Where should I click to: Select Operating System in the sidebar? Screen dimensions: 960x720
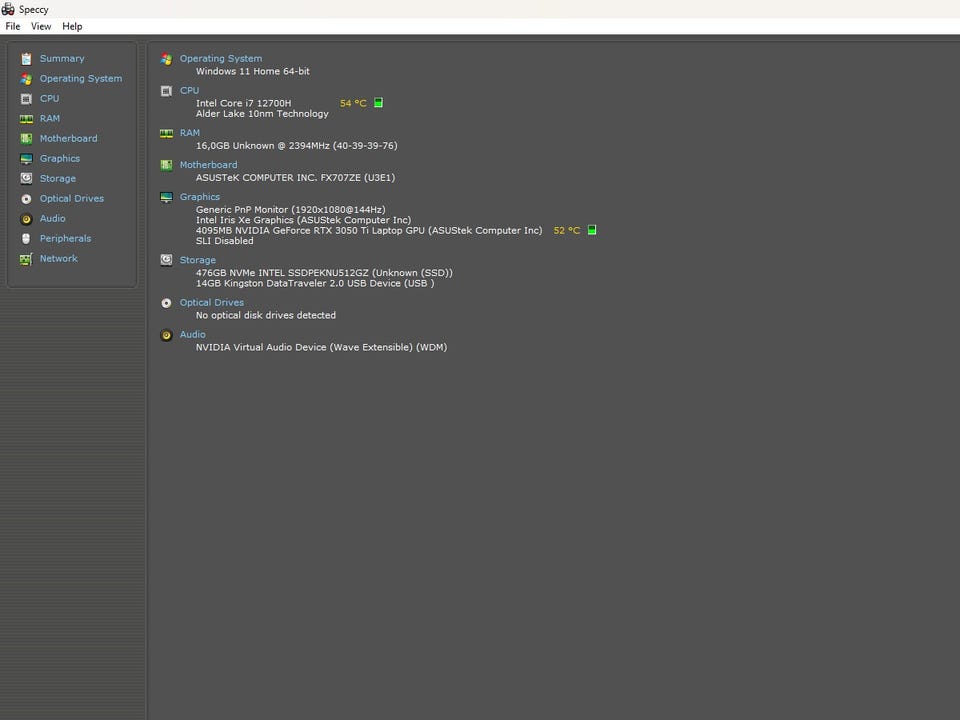tap(81, 79)
